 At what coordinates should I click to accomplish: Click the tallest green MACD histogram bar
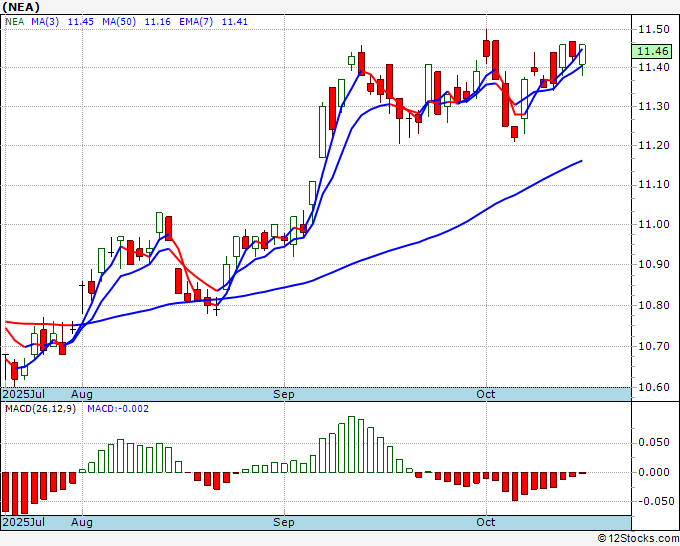(x=351, y=445)
